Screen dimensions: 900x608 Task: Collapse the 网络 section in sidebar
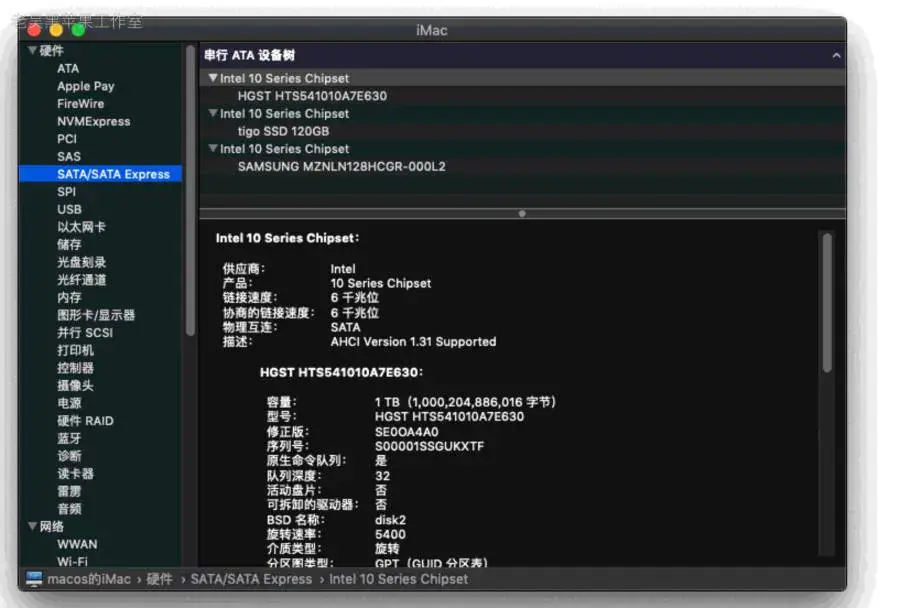(x=33, y=526)
